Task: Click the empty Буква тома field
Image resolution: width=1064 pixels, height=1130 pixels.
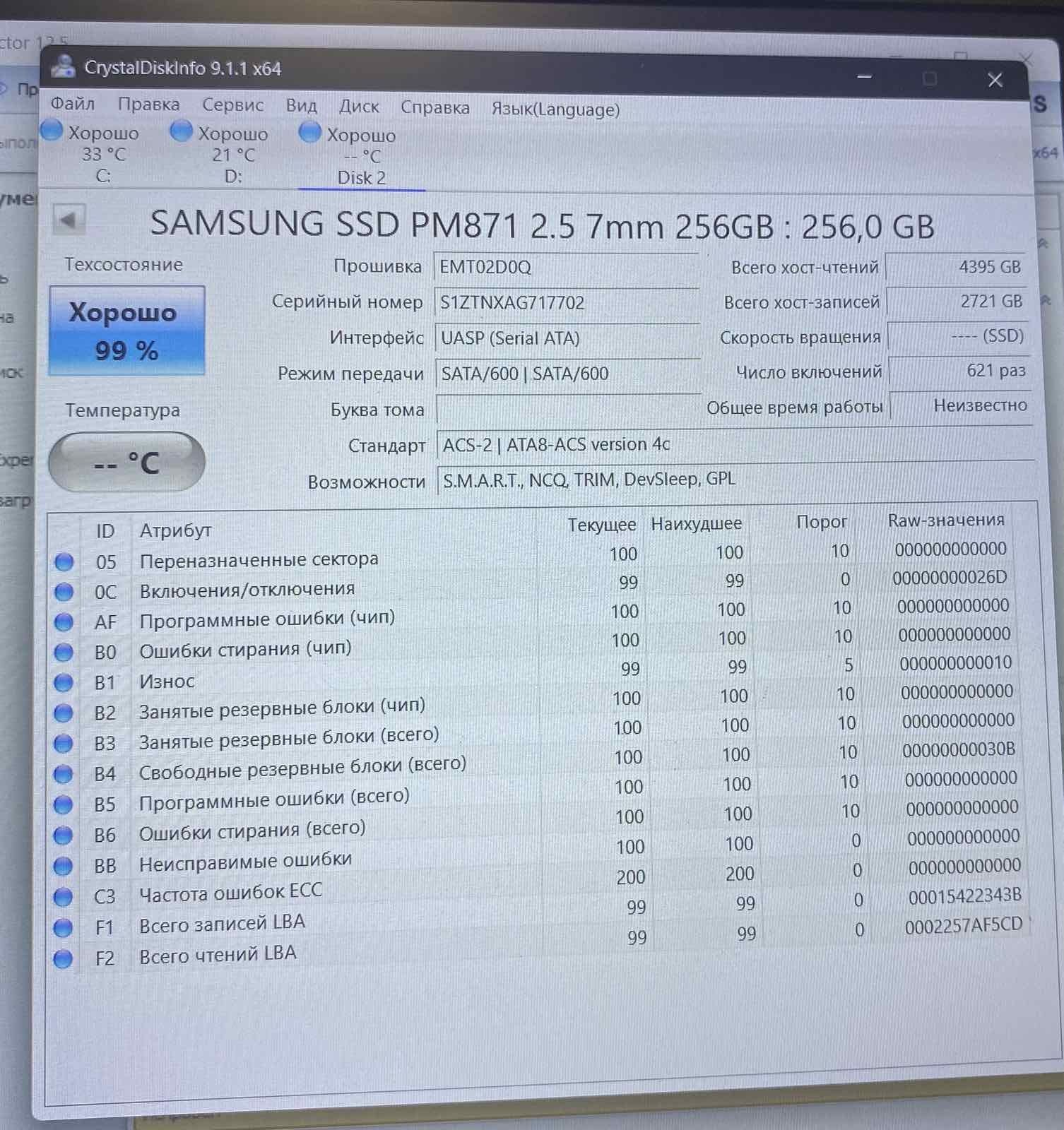Action: (x=569, y=408)
